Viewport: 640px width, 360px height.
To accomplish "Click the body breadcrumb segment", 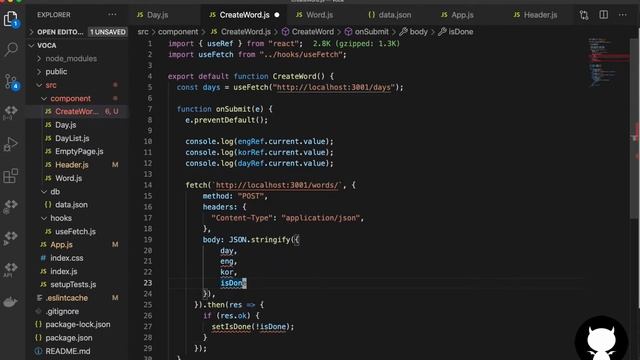I will tap(418, 32).
